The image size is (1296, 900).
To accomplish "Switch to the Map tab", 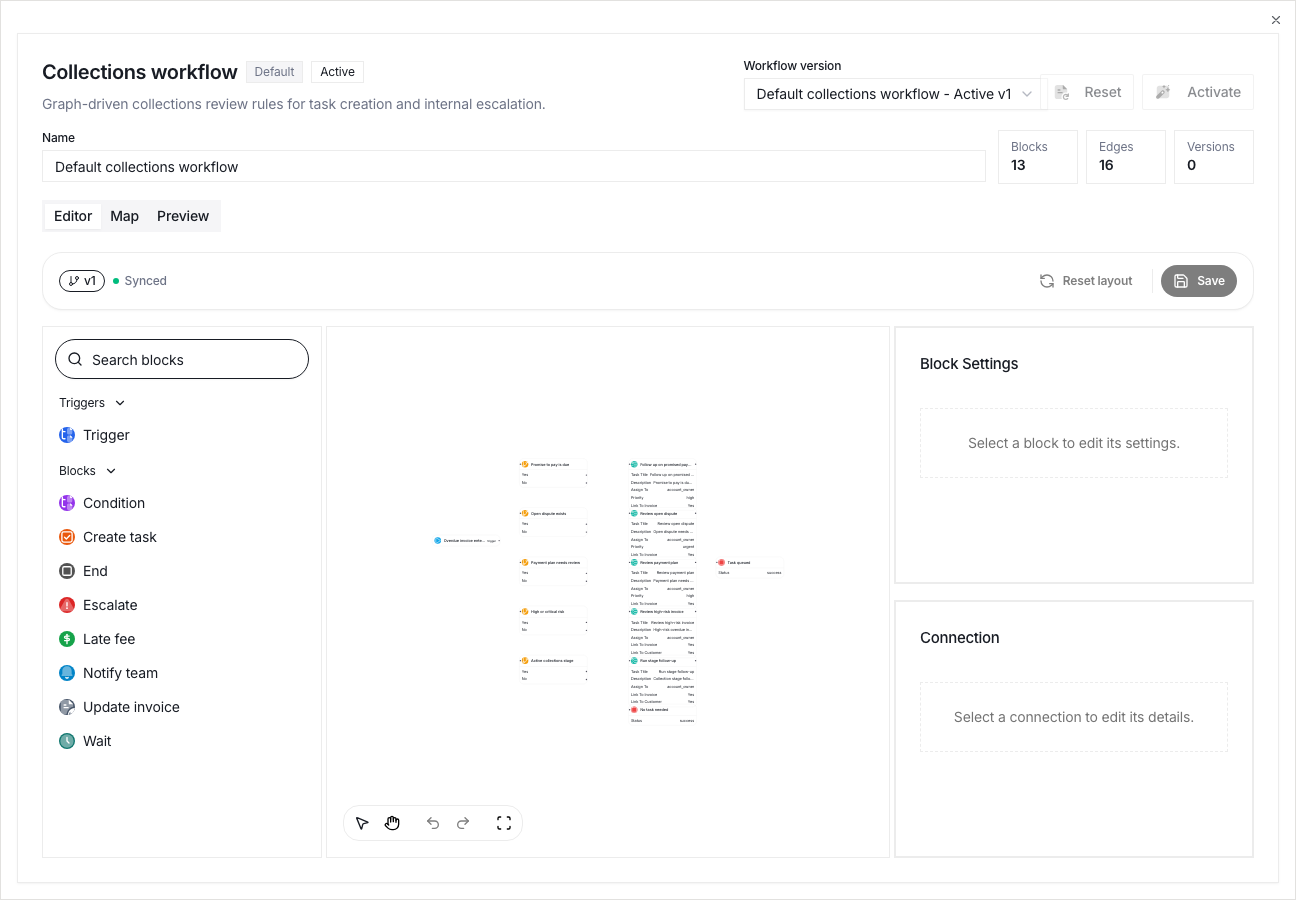I will pyautogui.click(x=125, y=216).
